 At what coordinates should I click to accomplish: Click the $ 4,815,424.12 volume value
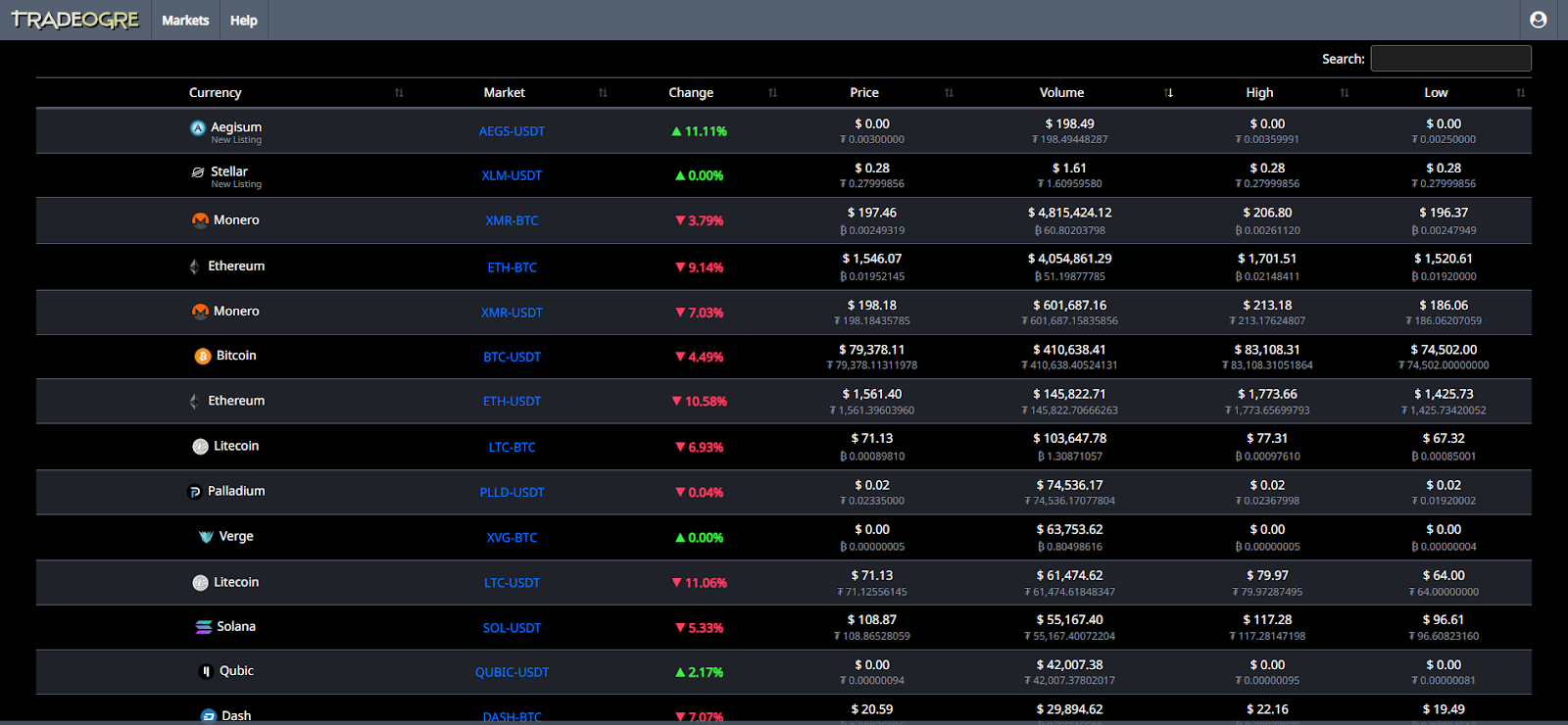(1069, 213)
